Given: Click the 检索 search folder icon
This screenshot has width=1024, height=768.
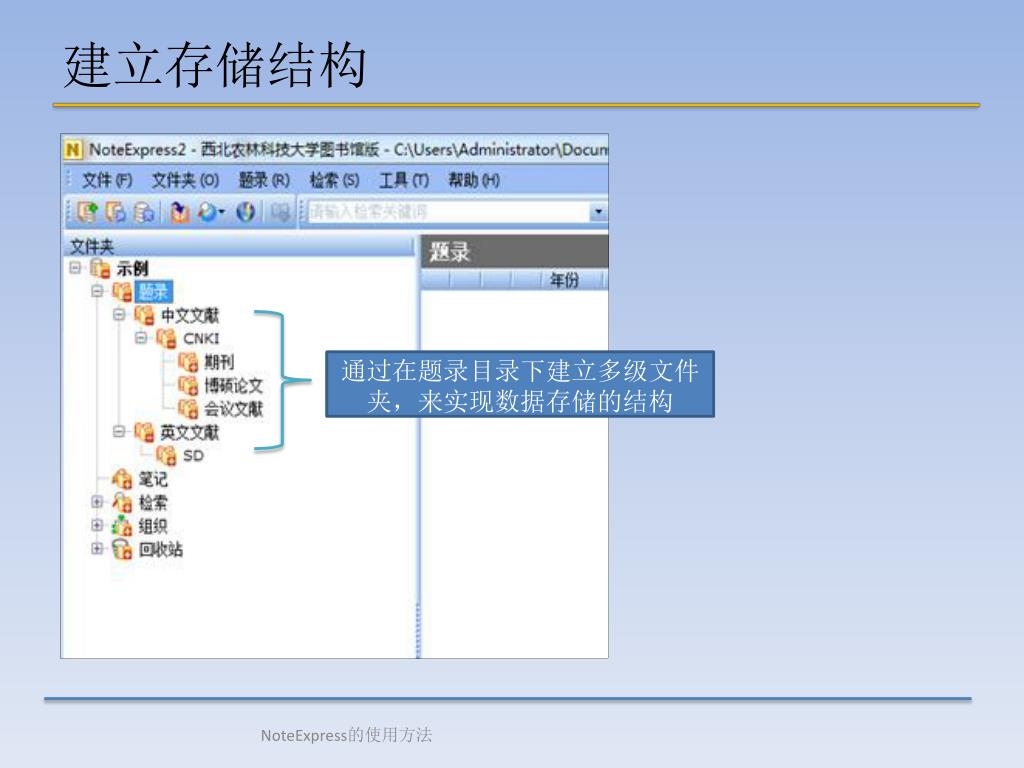Looking at the screenshot, I should click(x=122, y=502).
